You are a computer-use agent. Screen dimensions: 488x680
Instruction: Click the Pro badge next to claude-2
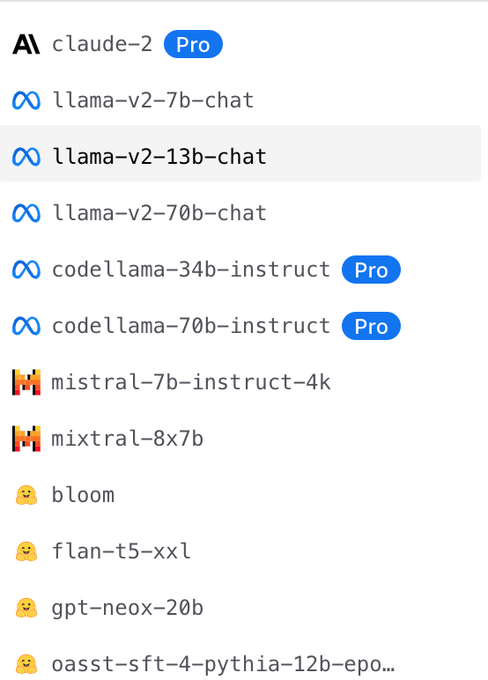click(x=193, y=44)
